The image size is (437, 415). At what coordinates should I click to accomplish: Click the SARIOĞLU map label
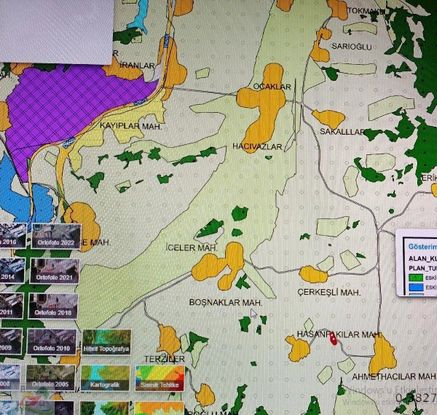pos(351,47)
